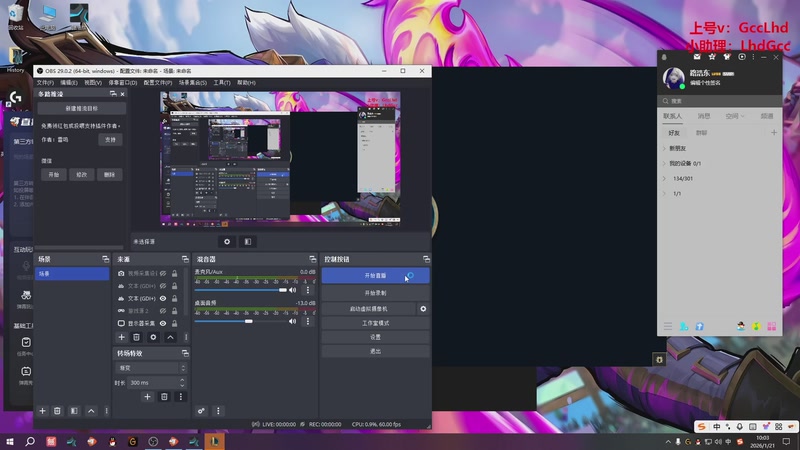Hide the 显示器采集 source

(163, 323)
